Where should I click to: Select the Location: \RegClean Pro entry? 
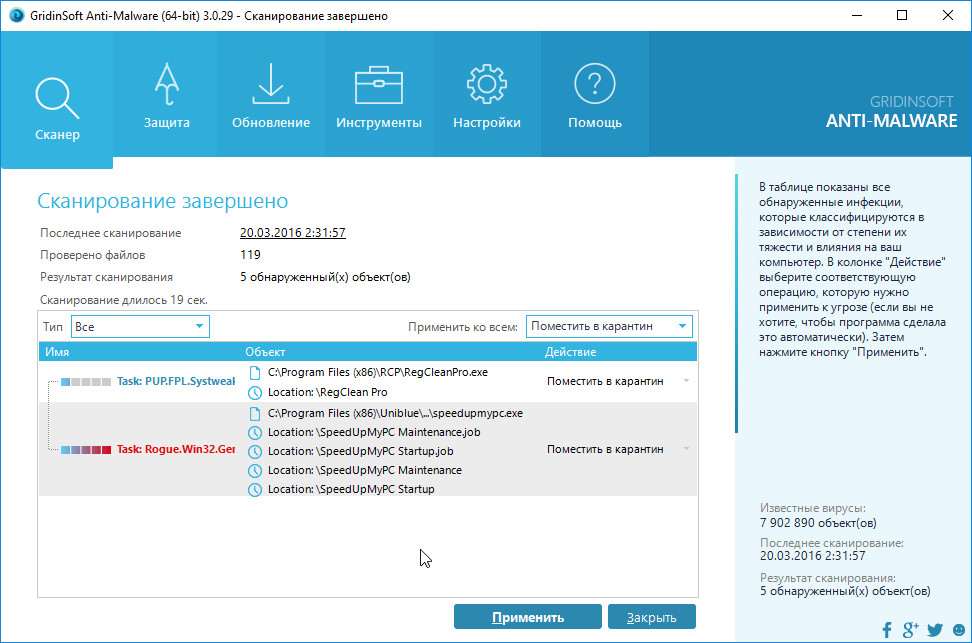tap(327, 392)
